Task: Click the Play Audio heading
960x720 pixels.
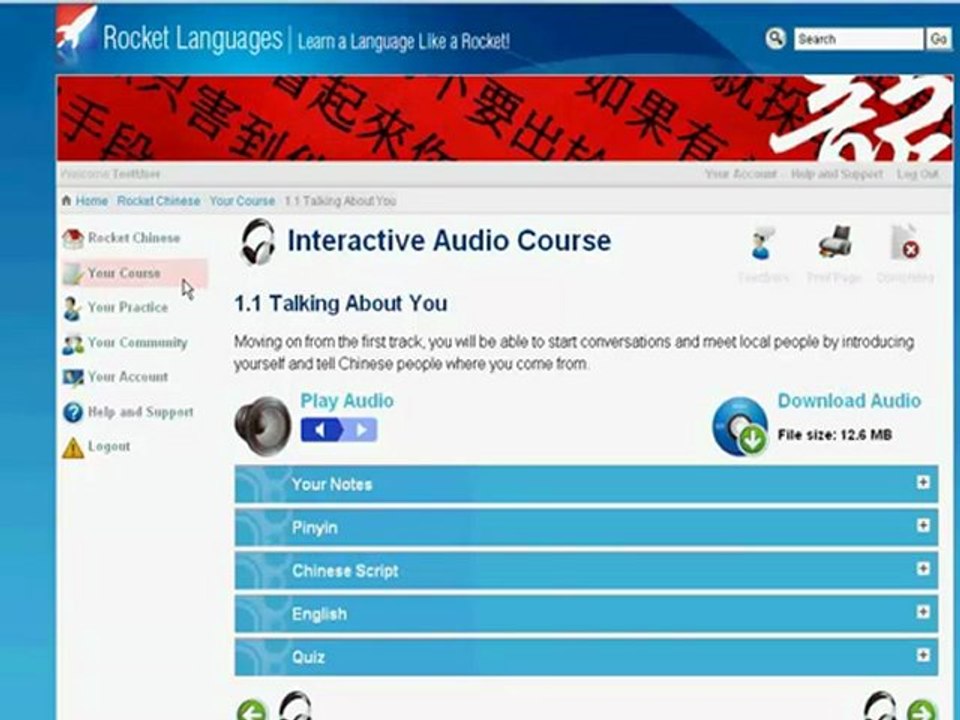Action: point(347,400)
